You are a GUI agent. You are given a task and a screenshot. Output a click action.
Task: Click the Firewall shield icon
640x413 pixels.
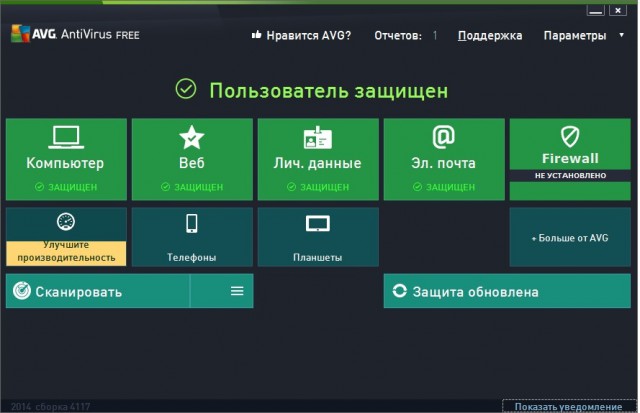coord(570,136)
